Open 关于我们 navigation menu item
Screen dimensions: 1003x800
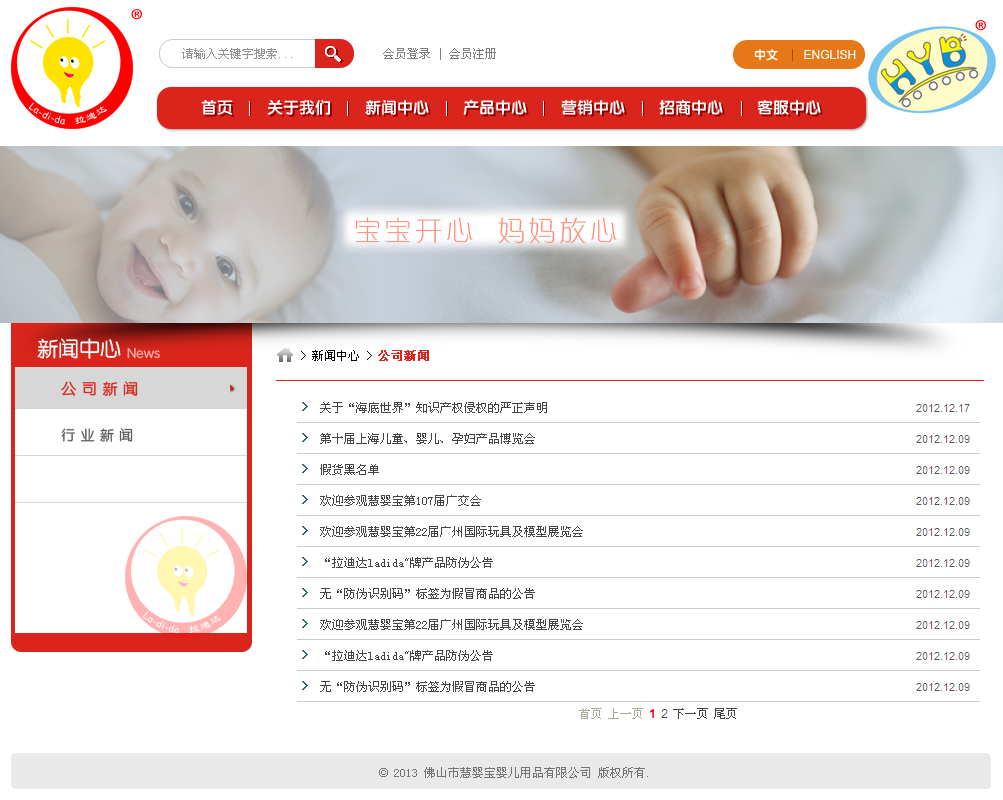pos(299,108)
